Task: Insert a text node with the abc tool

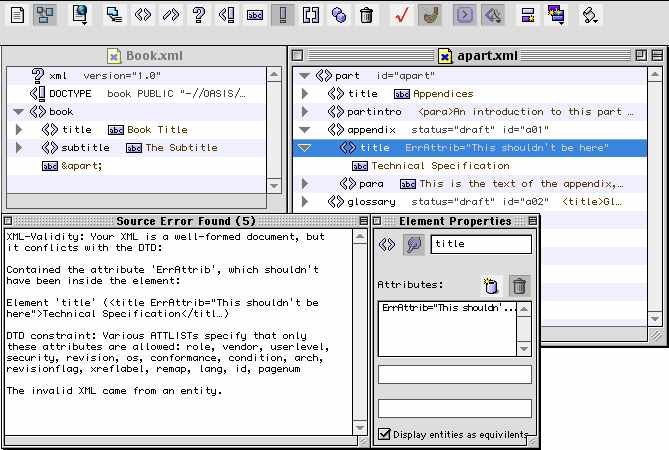Action: coord(255,15)
